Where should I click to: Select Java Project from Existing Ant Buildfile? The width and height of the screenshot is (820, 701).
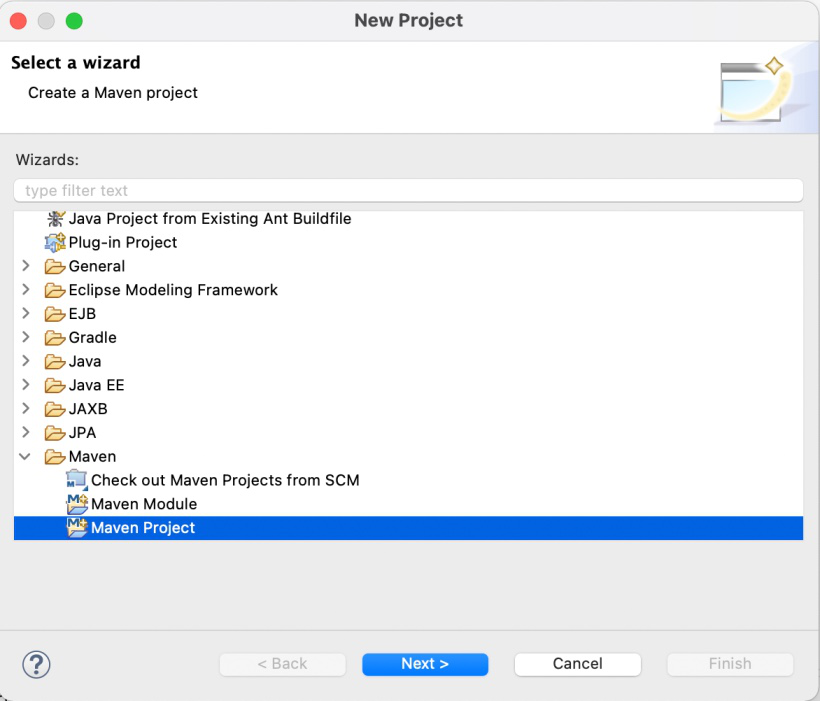[x=210, y=218]
